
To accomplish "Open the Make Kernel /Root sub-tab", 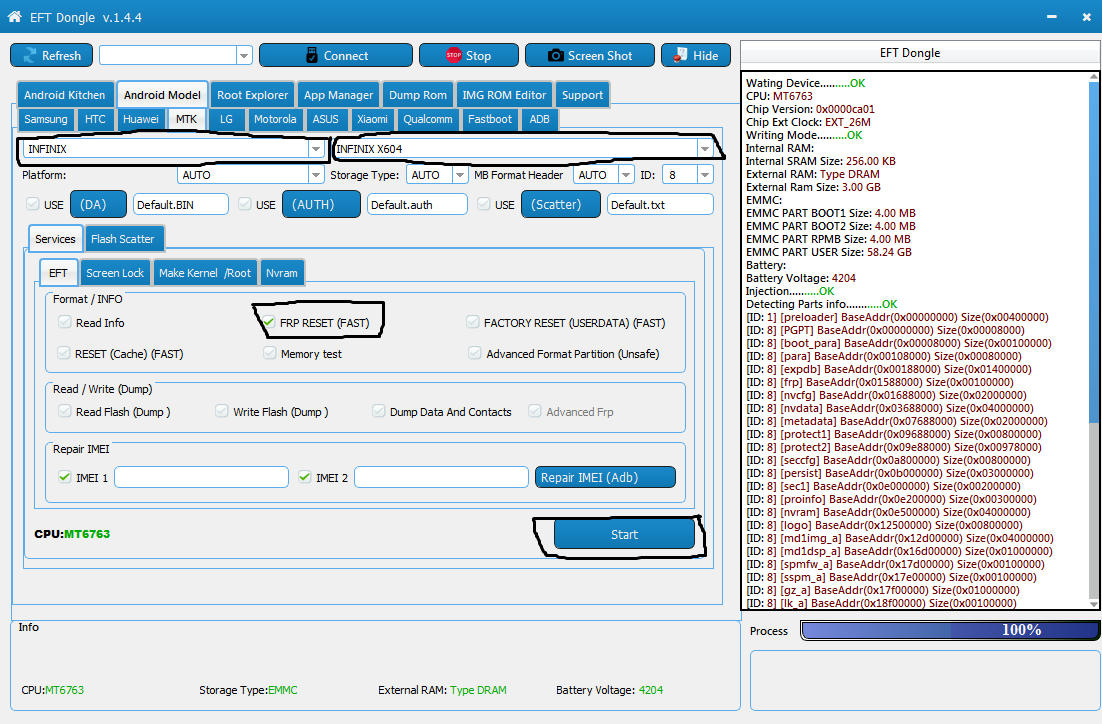I will coord(205,273).
